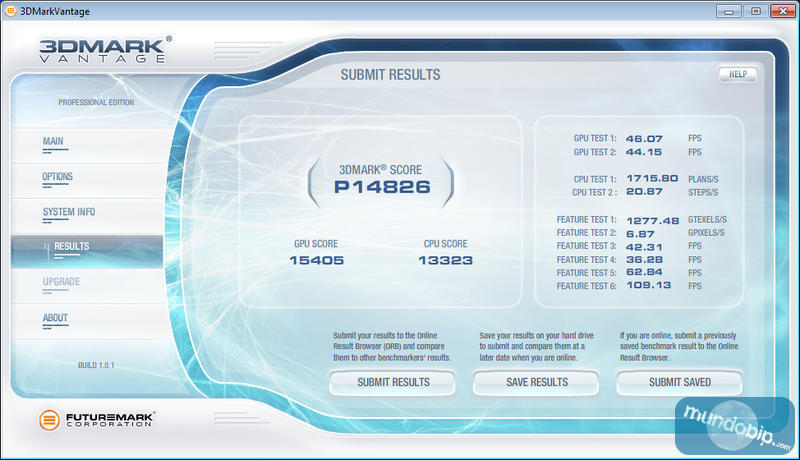Click Feature Test 4 value 36.28
This screenshot has height=460, width=800.
pyautogui.click(x=644, y=260)
